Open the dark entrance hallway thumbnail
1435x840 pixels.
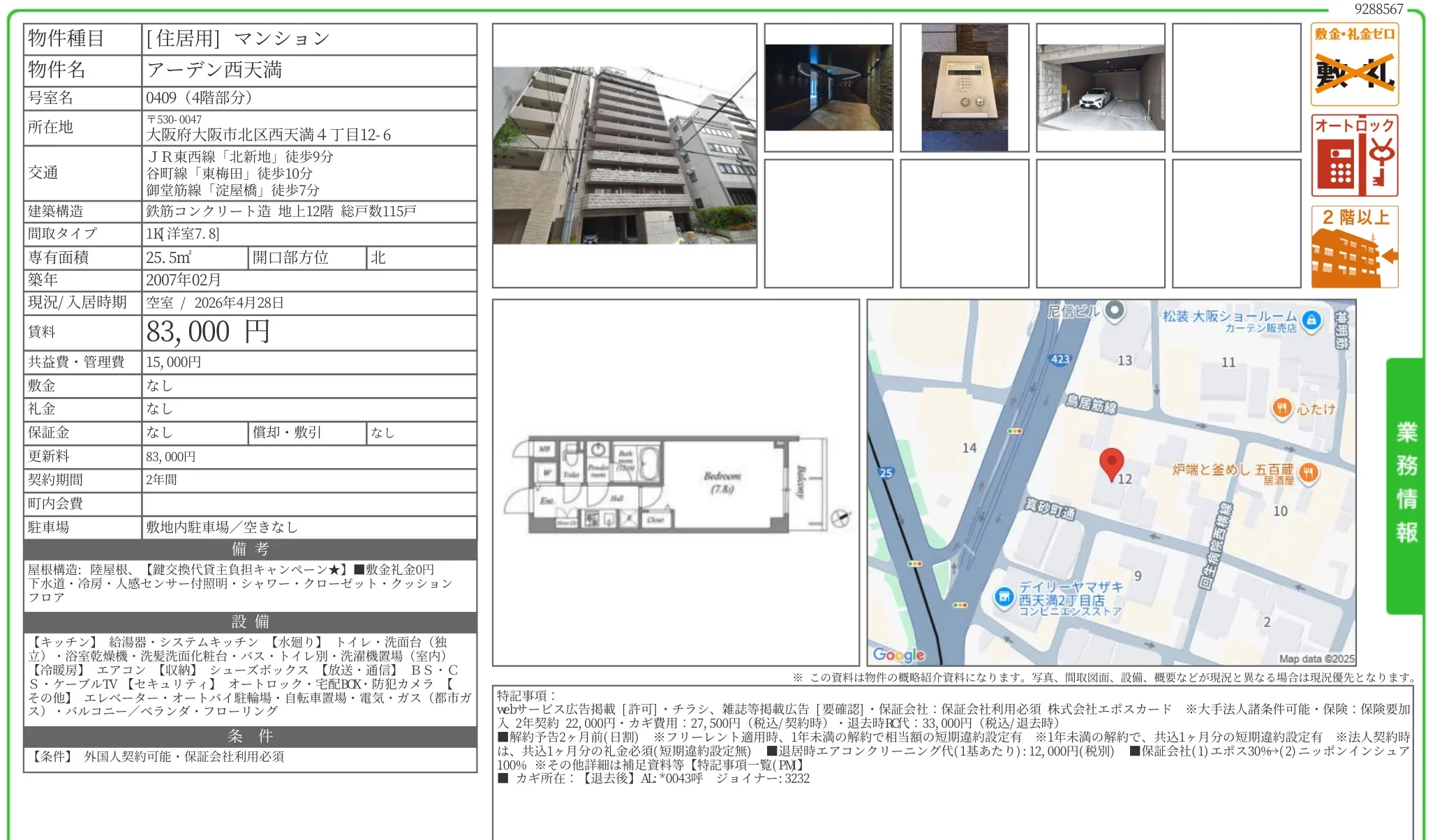[828, 87]
